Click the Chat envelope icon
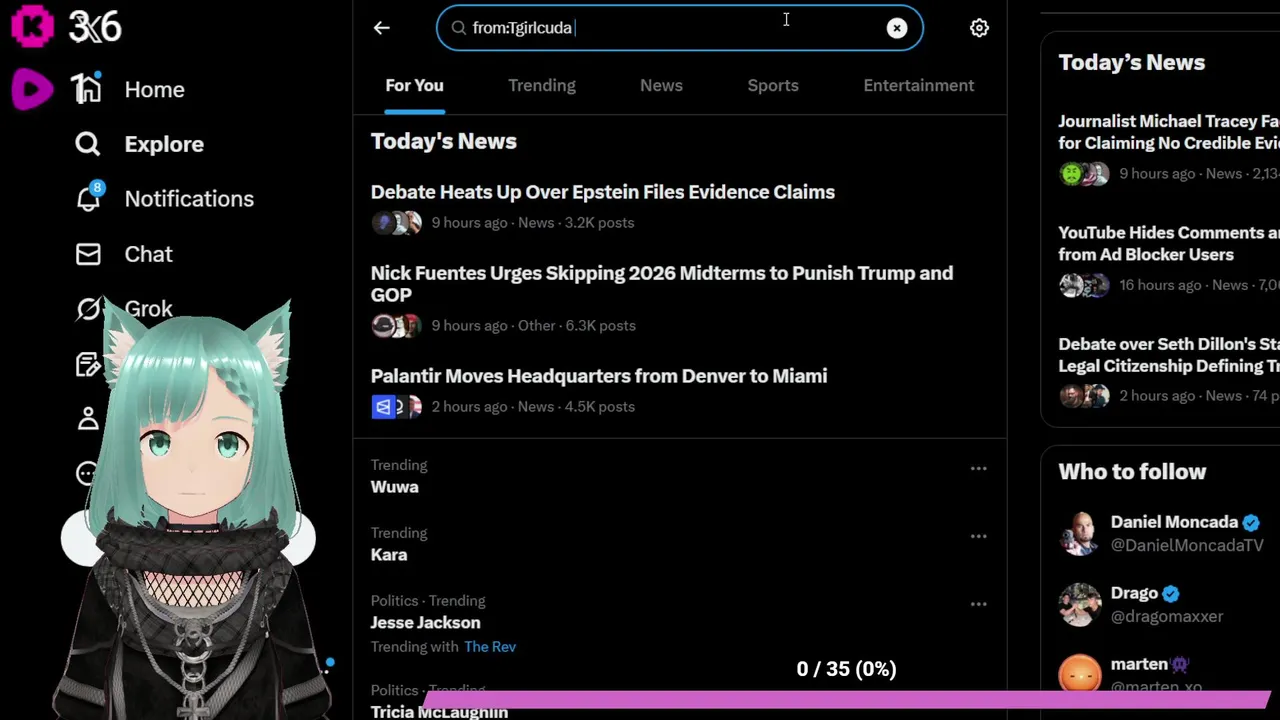 (x=88, y=254)
